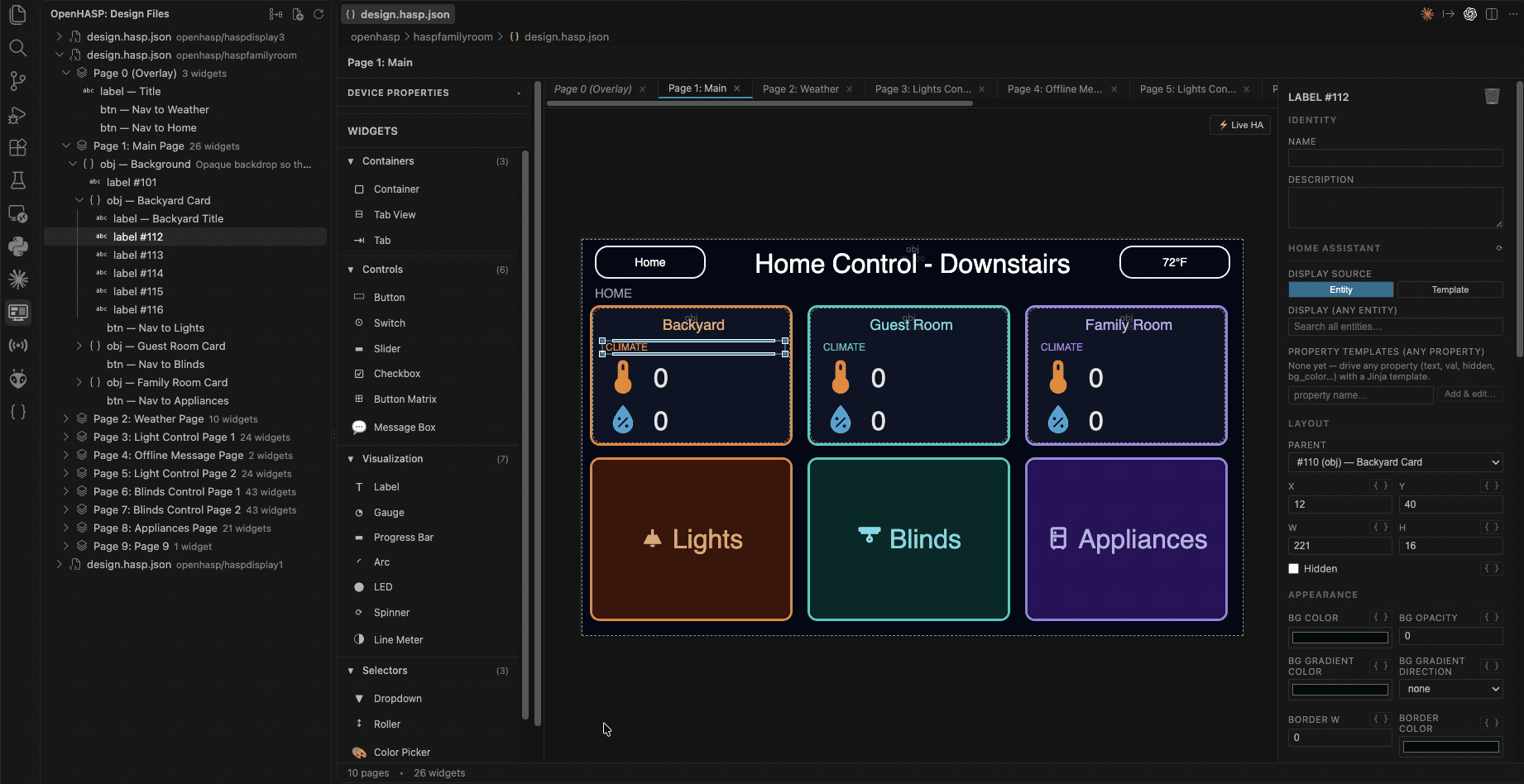This screenshot has width=1524, height=784.
Task: Switch to Page 0 (Overlay) tab
Action: (592, 89)
